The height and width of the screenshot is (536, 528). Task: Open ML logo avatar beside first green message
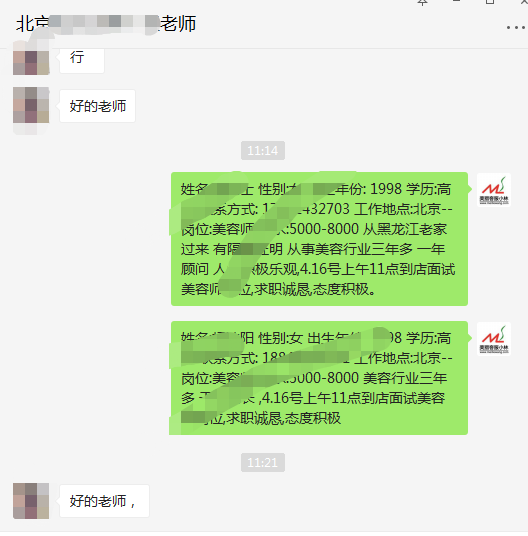coord(494,190)
